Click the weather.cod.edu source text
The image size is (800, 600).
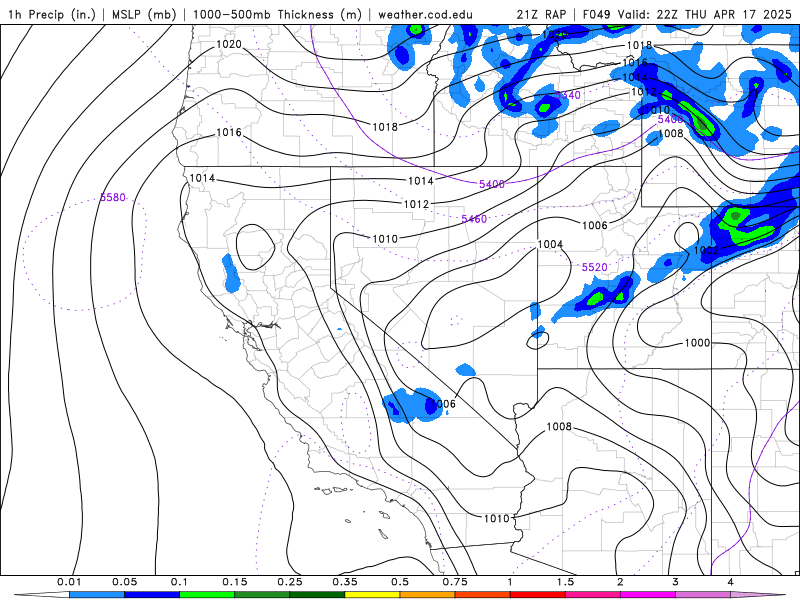[x=425, y=14]
